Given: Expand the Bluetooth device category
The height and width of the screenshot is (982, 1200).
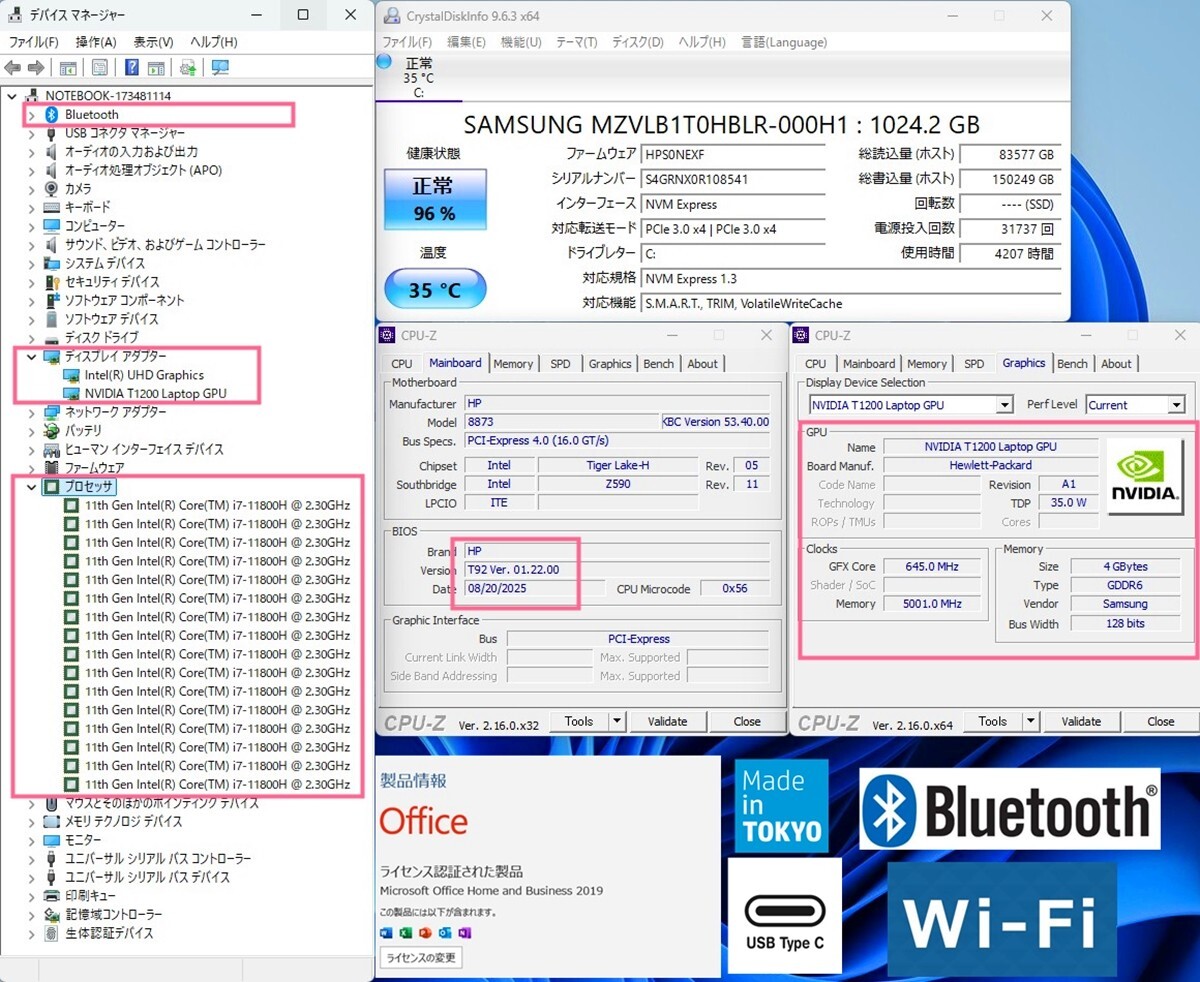Looking at the screenshot, I should [x=31, y=115].
